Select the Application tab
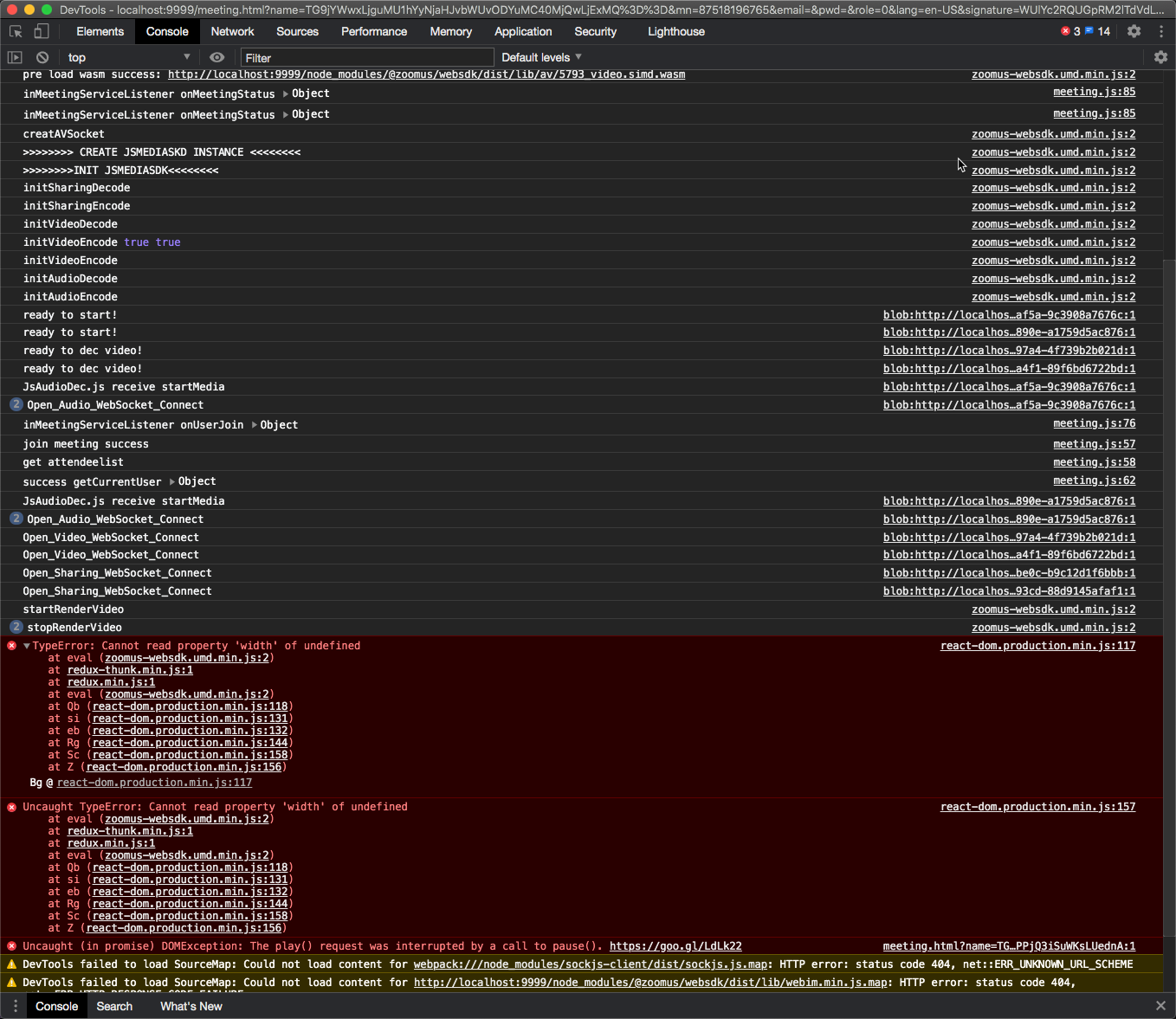Viewport: 1176px width, 1019px height. click(x=523, y=31)
